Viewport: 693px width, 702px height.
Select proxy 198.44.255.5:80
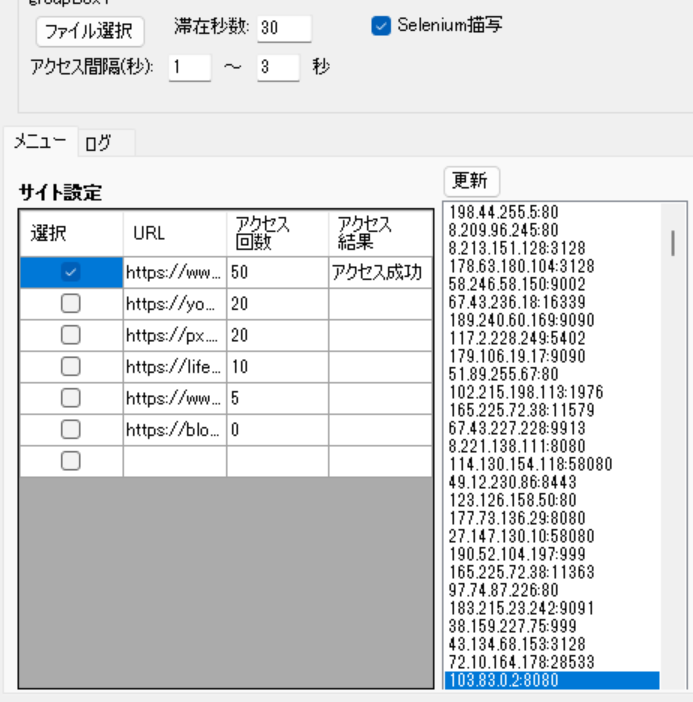pos(552,212)
